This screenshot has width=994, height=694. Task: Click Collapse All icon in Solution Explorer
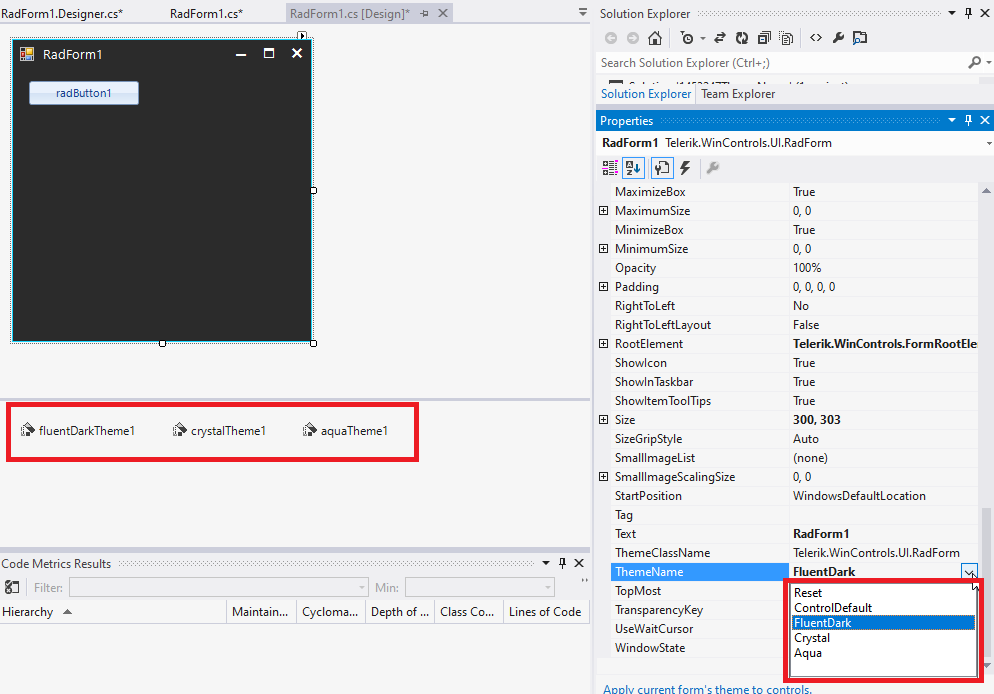pyautogui.click(x=765, y=38)
